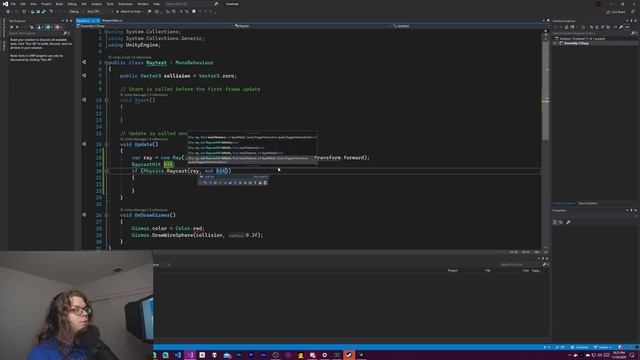This screenshot has height=360, width=640.
Task: Sort Error List by Project column
Action: [453, 270]
